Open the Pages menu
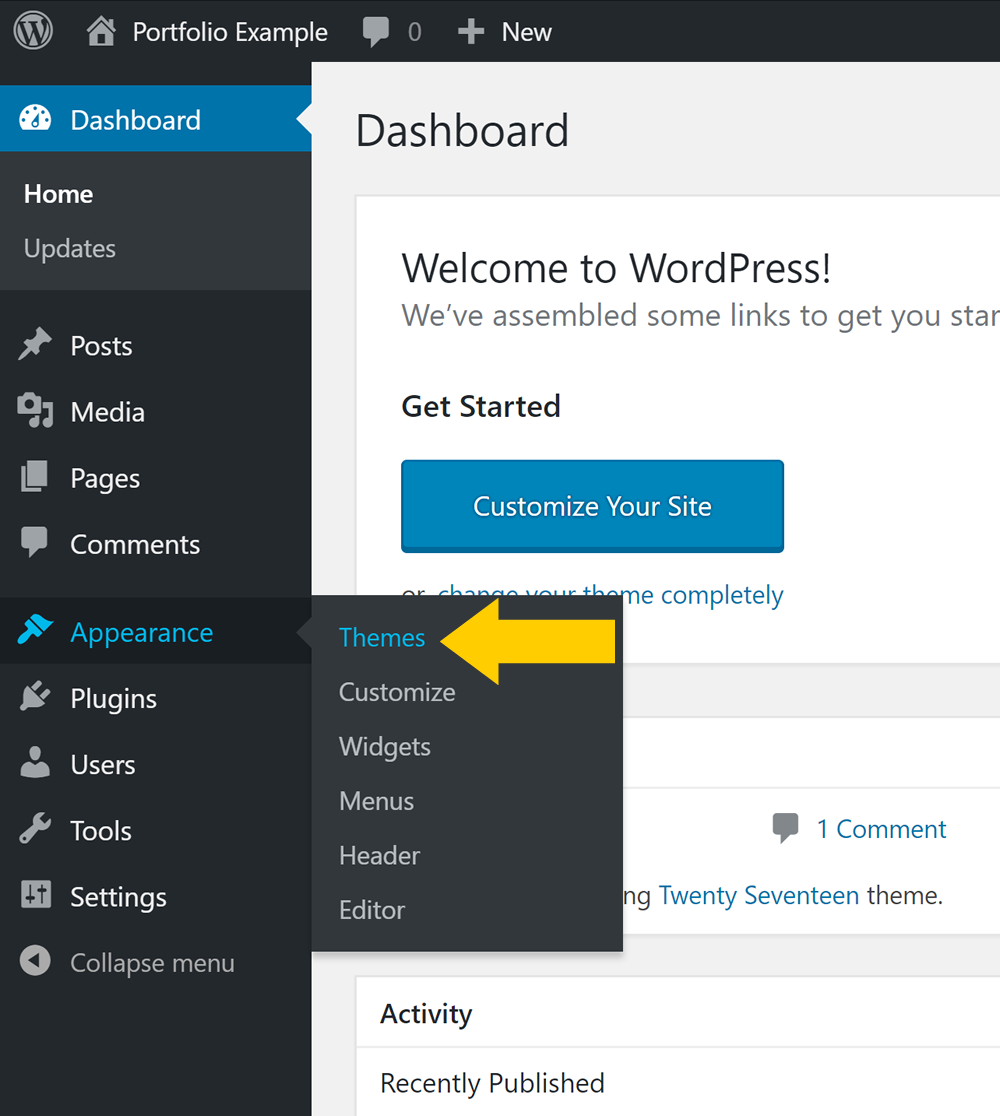Viewport: 1000px width, 1116px height. (105, 478)
